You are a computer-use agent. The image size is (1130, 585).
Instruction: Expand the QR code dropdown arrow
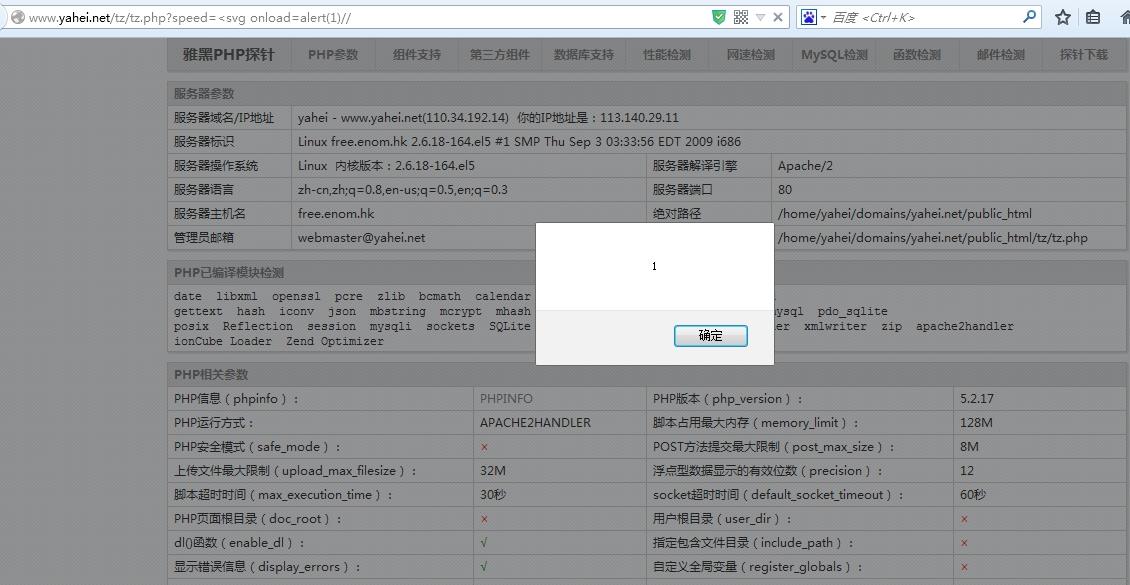pyautogui.click(x=758, y=16)
